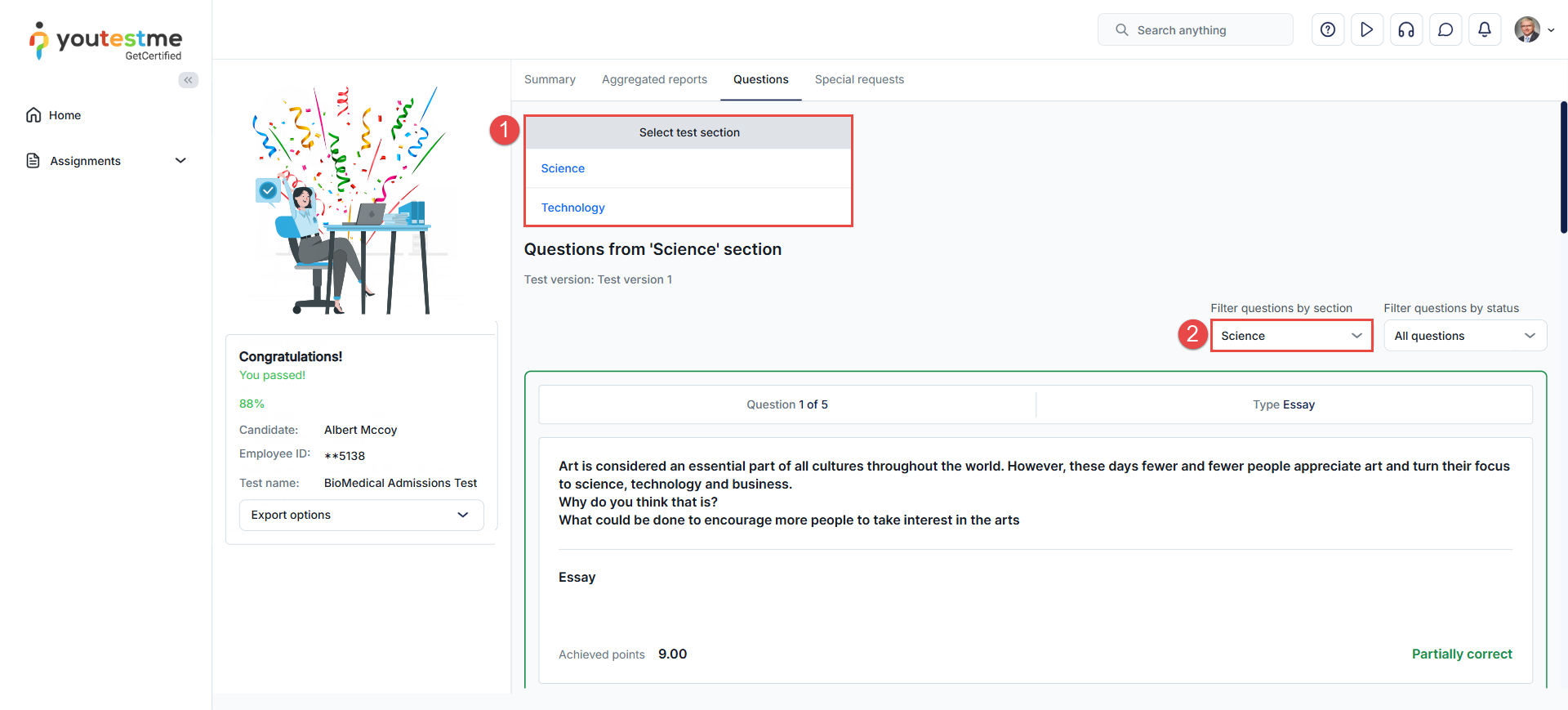Open the help question mark icon
This screenshot has width=1568, height=710.
(x=1328, y=30)
